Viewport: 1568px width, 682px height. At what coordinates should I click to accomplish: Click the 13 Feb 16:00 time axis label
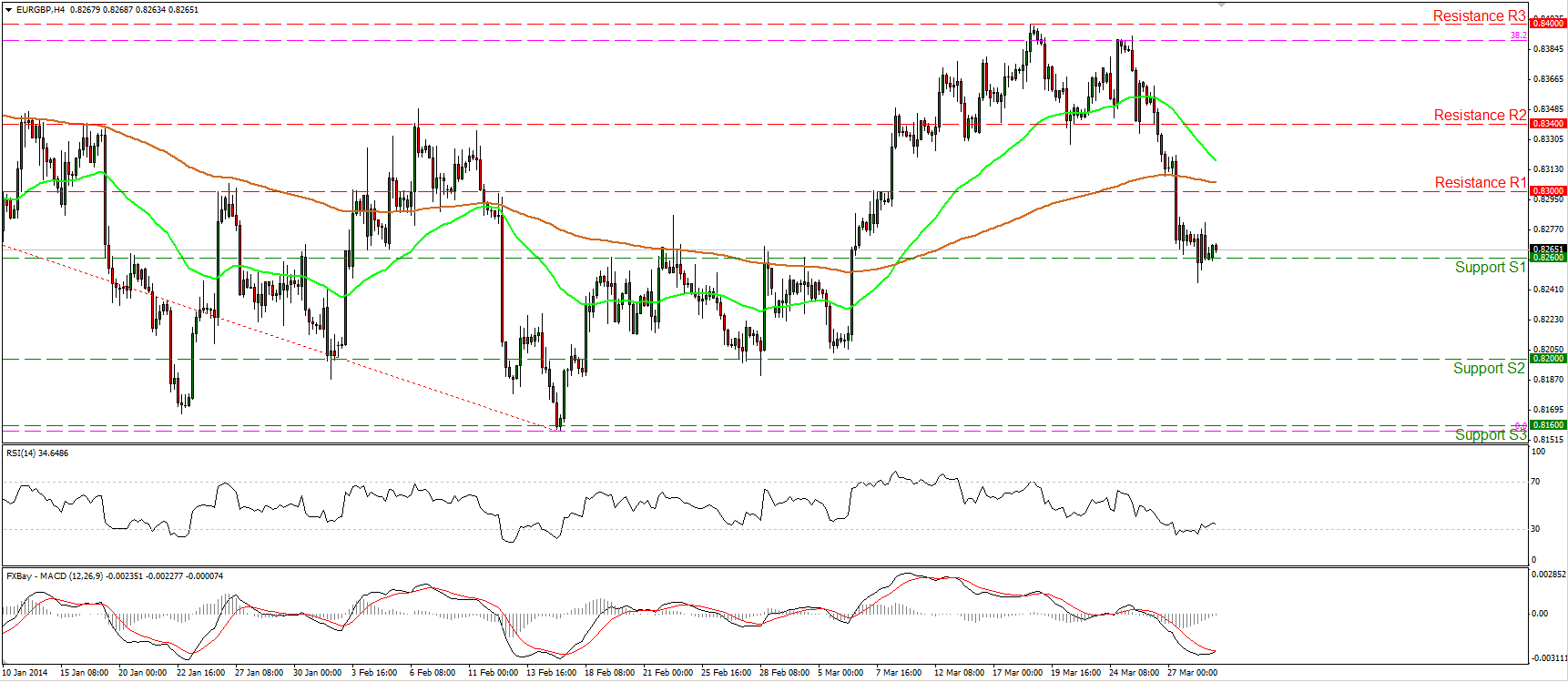tap(551, 673)
